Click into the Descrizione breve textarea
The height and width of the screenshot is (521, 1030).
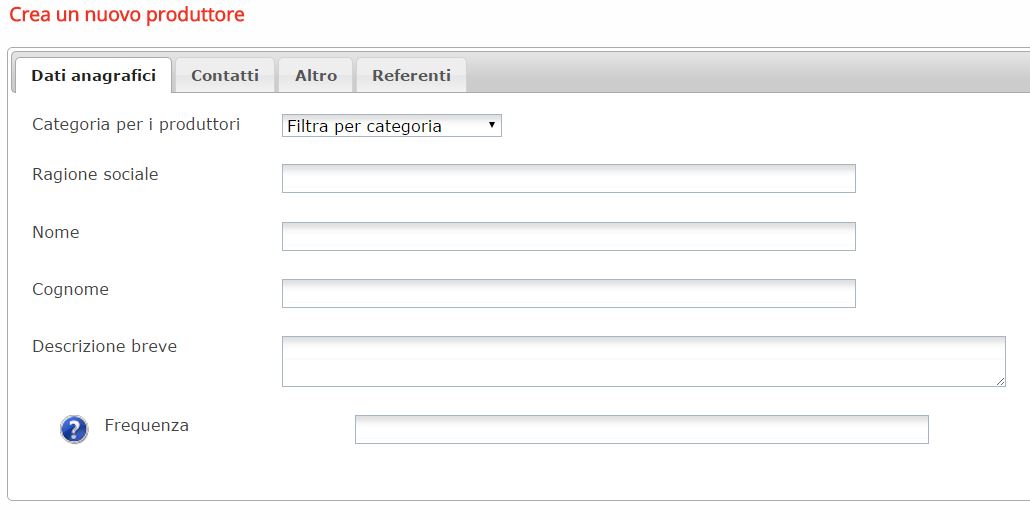tap(644, 361)
